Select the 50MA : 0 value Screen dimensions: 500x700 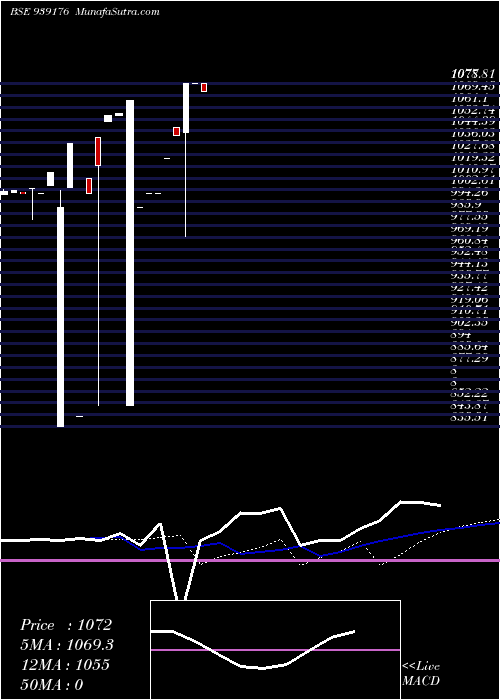52,685
